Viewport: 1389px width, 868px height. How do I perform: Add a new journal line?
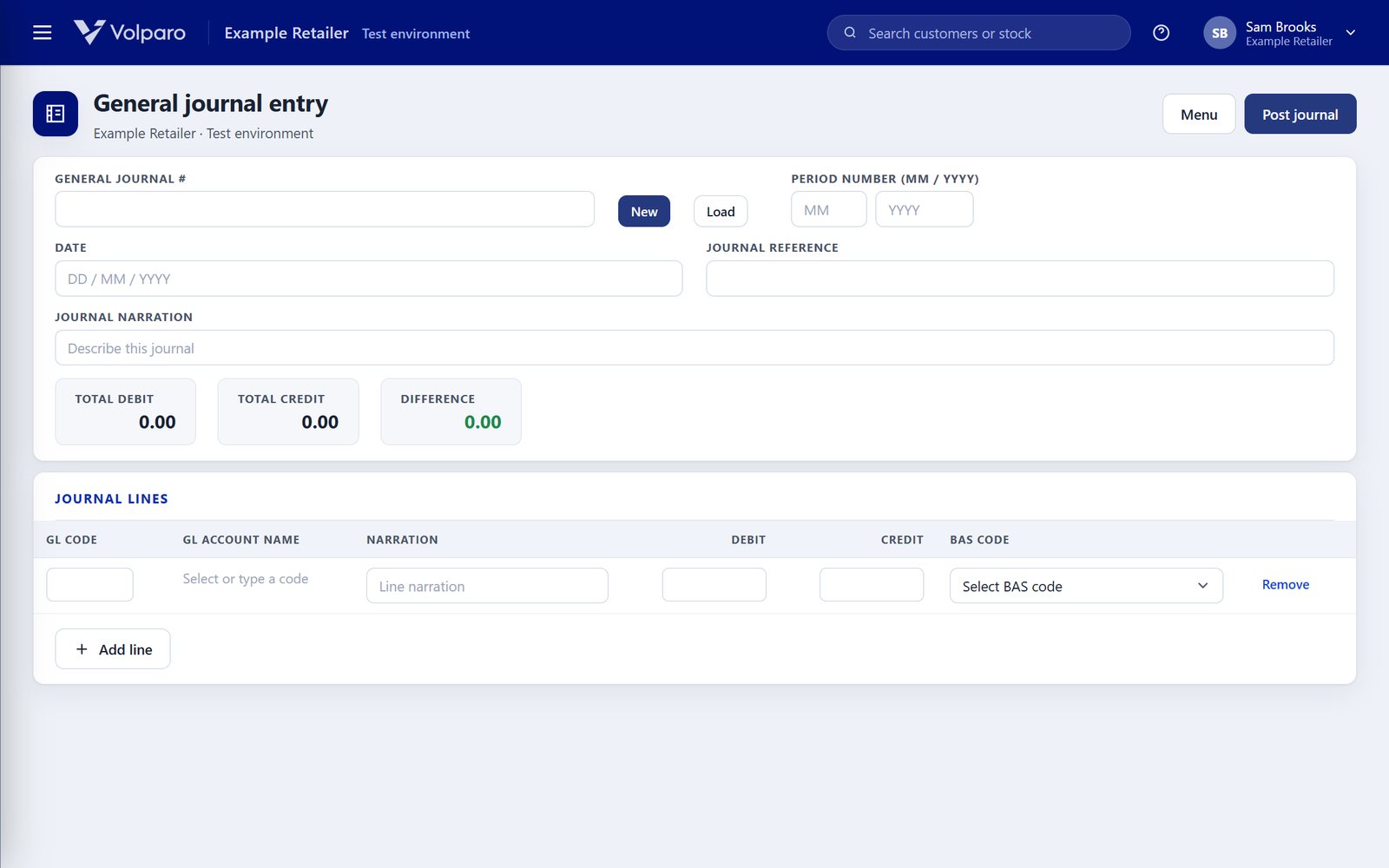point(113,649)
